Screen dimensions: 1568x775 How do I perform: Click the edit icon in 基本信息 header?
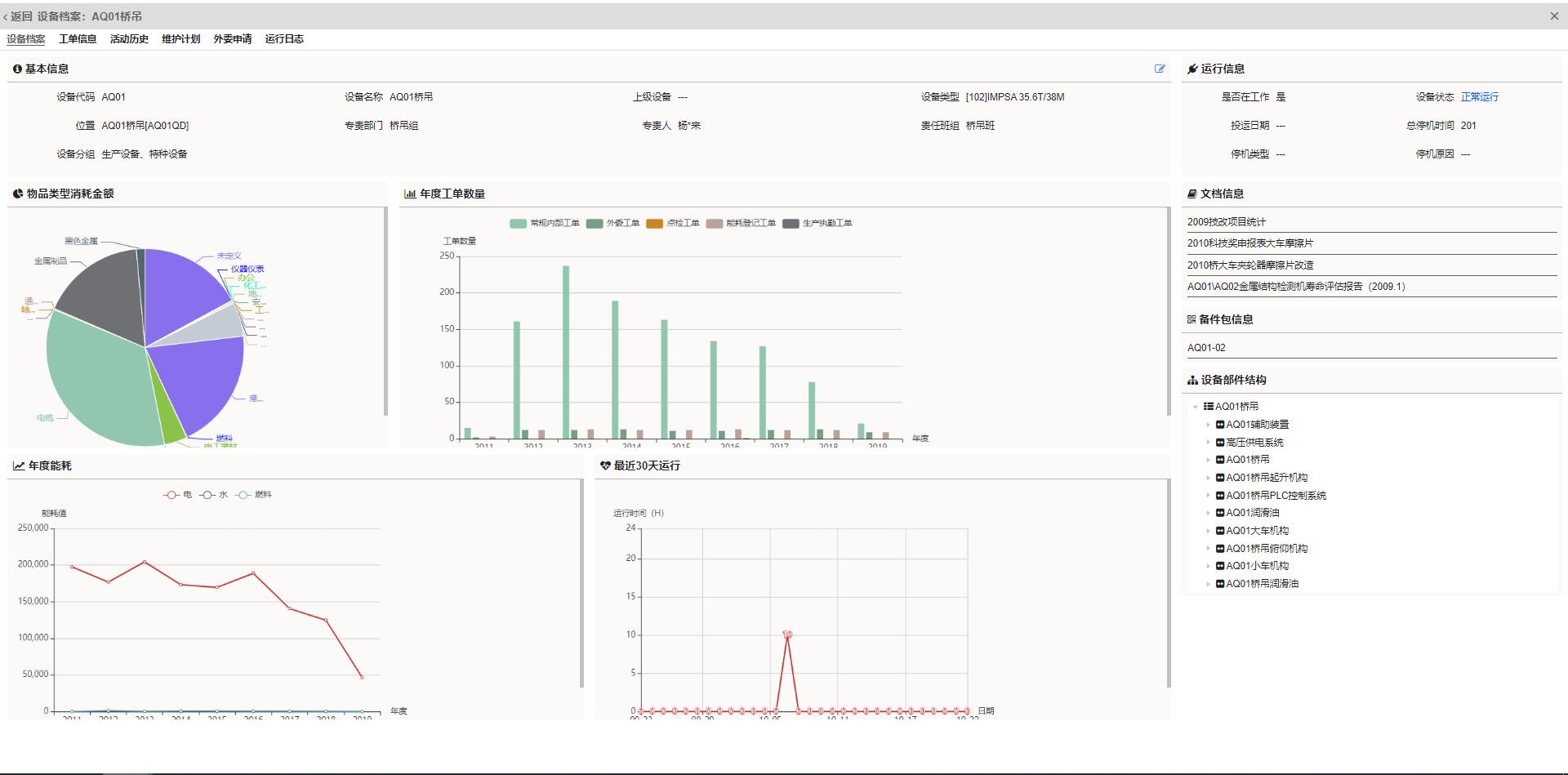coord(1160,69)
